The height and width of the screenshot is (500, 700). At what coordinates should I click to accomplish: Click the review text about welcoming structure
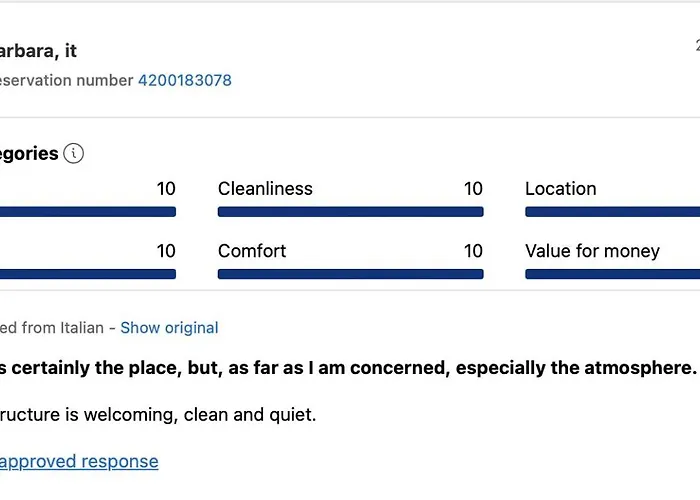click(x=157, y=414)
